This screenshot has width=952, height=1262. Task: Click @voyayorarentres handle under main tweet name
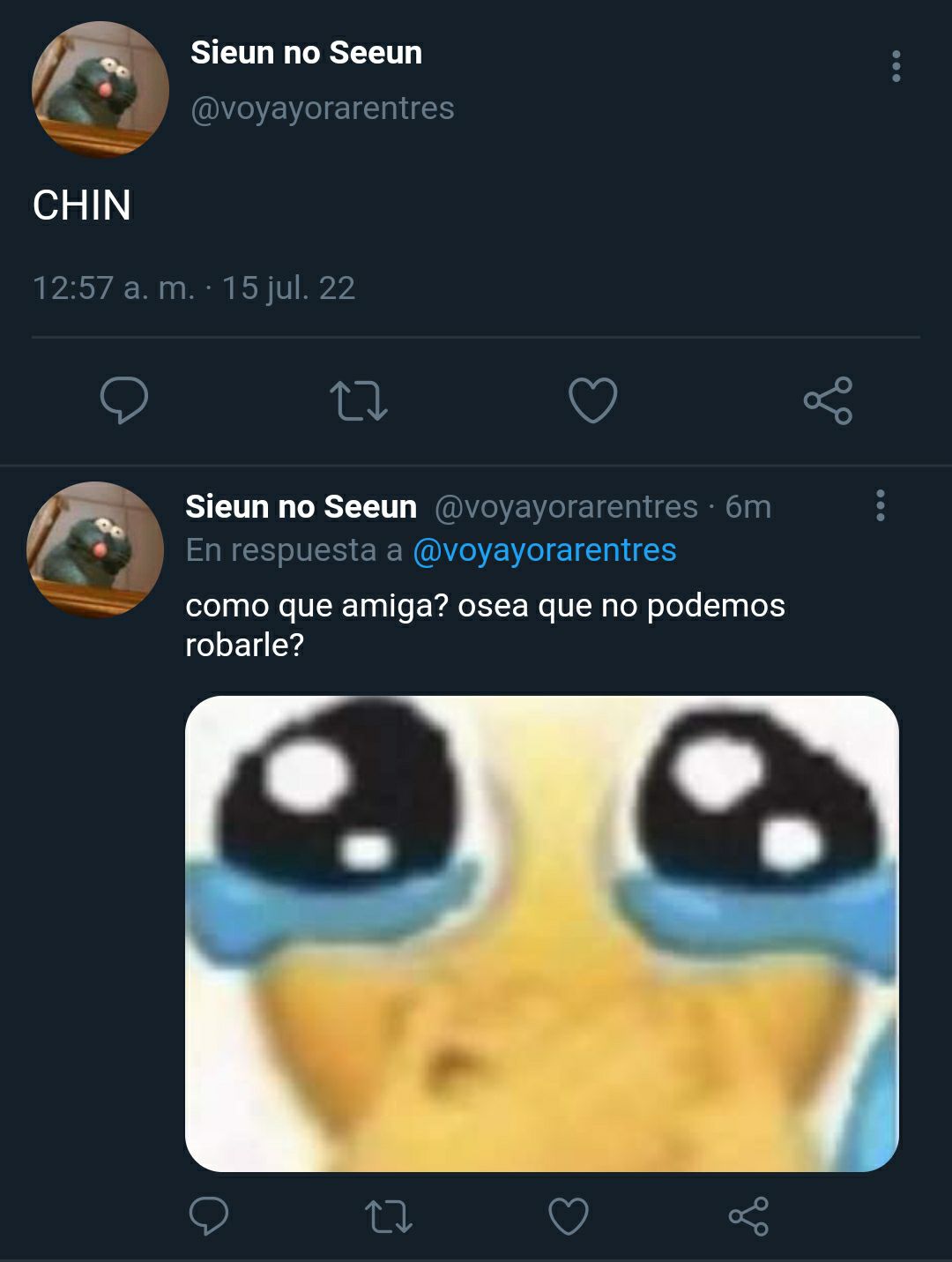tap(323, 108)
